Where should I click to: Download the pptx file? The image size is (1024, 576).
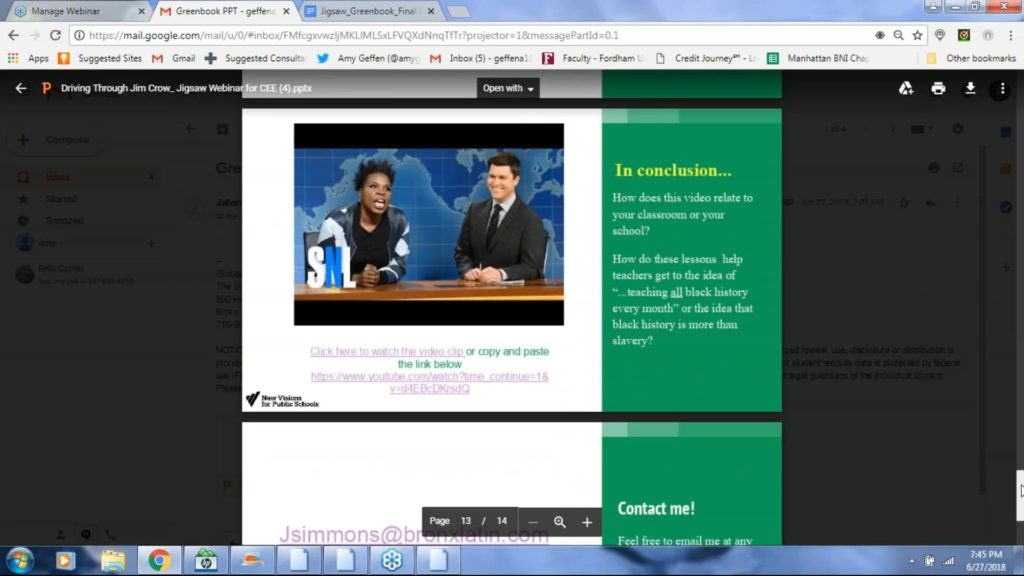click(969, 88)
